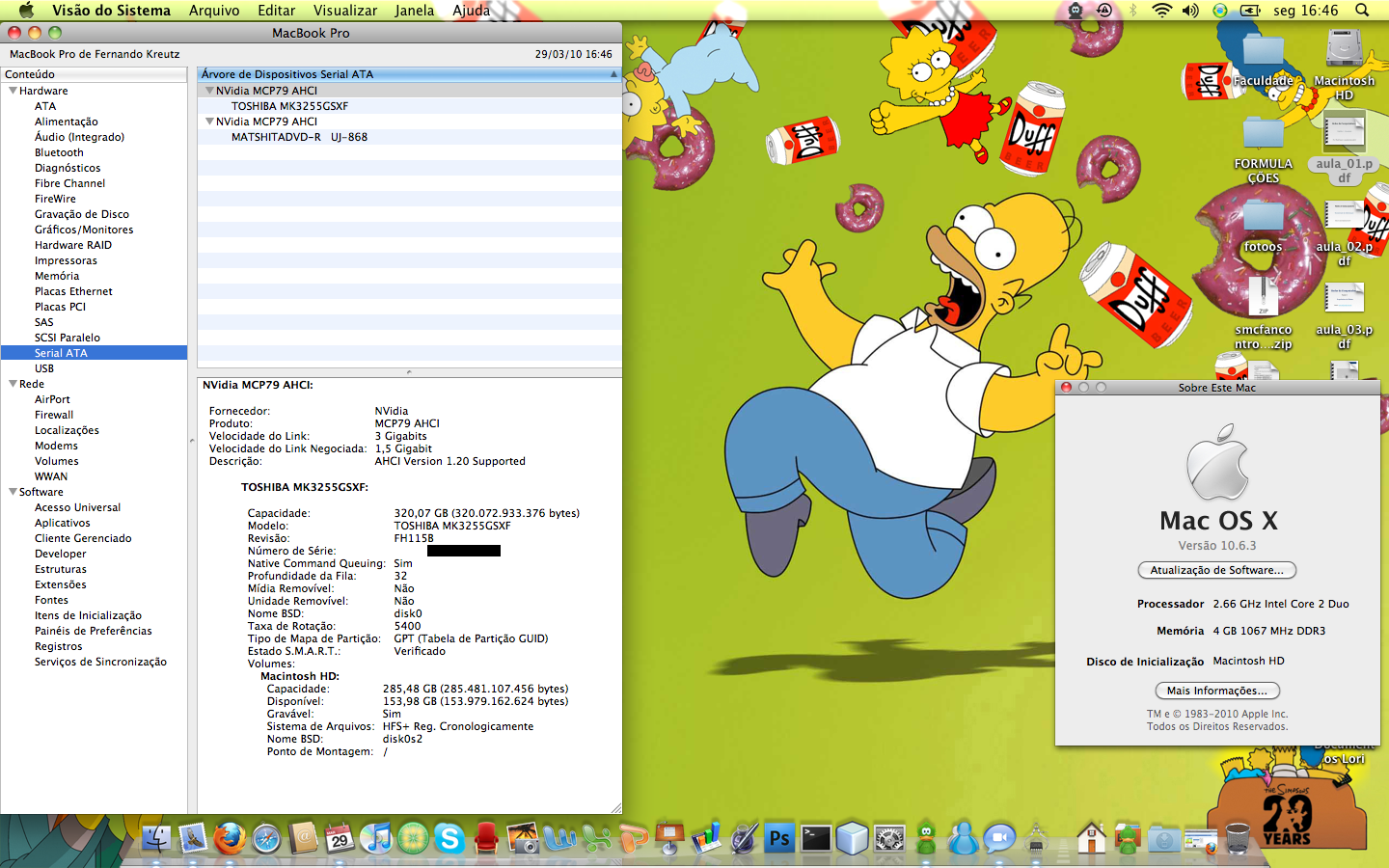Open iChat camera bubble in Dock
This screenshot has height=868, width=1389.
[999, 839]
